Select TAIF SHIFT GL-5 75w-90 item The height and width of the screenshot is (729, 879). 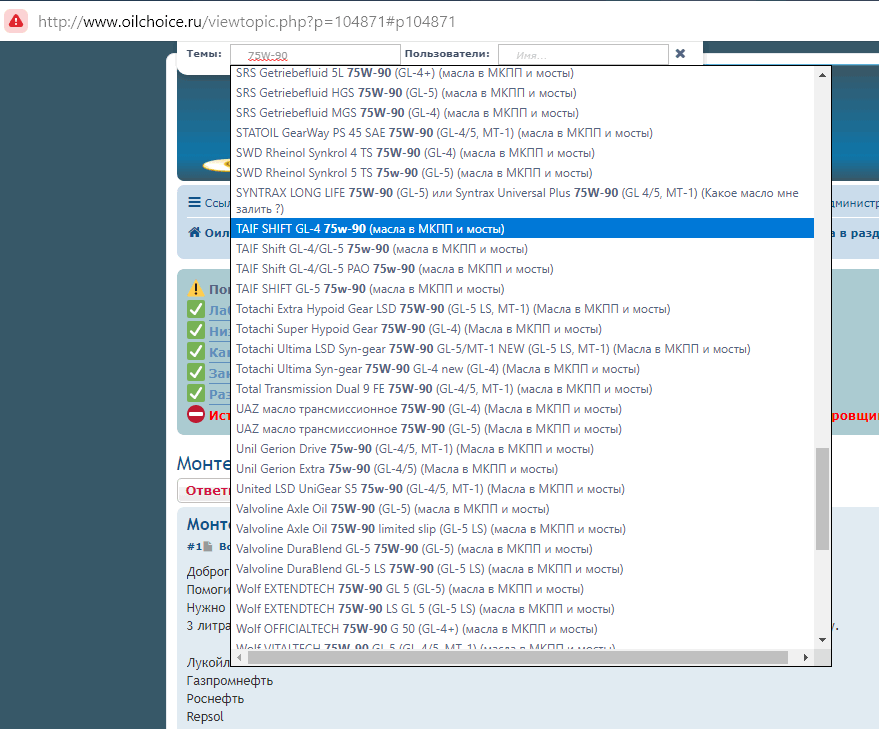522,289
